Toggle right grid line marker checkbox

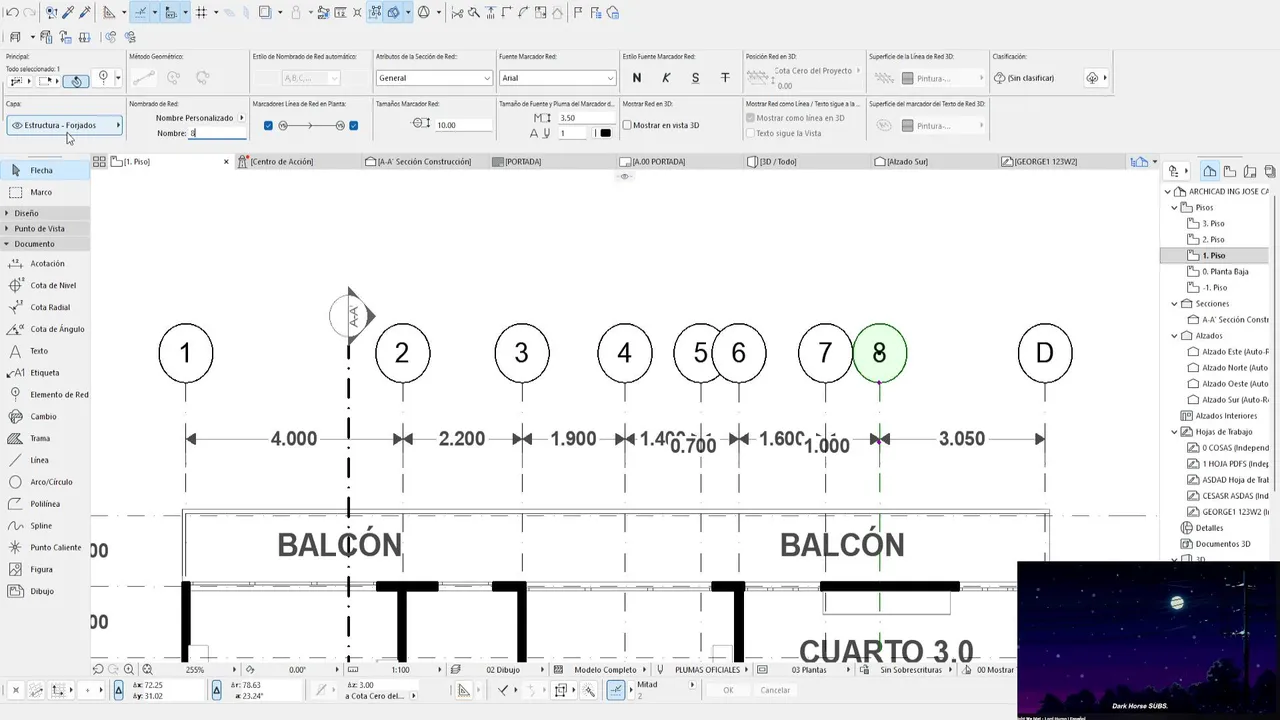[353, 125]
